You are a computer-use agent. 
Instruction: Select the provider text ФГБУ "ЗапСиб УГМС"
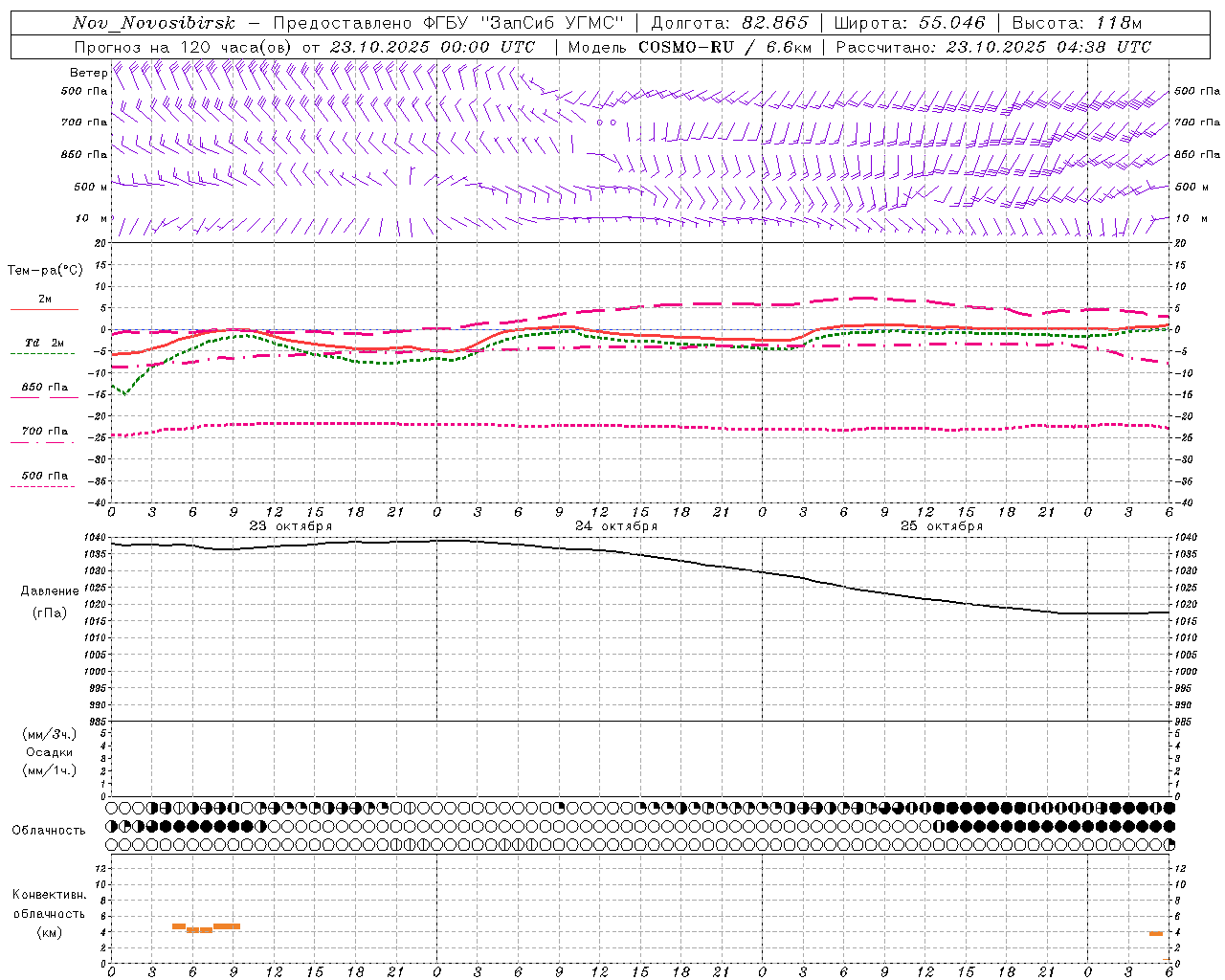524,23
